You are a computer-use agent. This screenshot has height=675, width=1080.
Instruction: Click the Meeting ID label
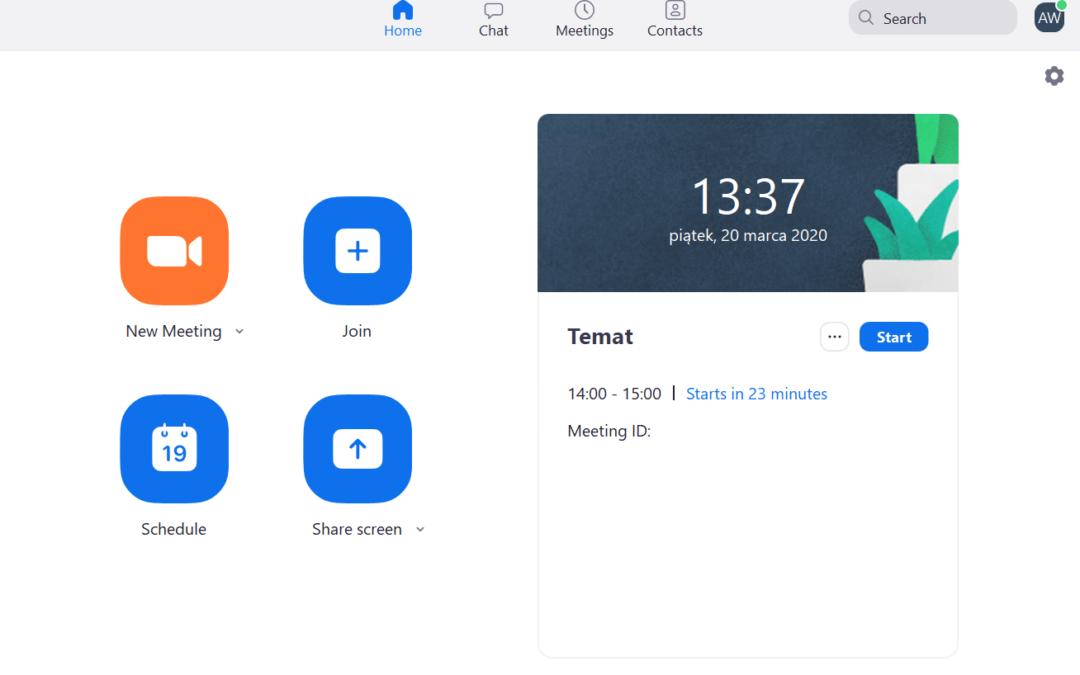tap(609, 431)
